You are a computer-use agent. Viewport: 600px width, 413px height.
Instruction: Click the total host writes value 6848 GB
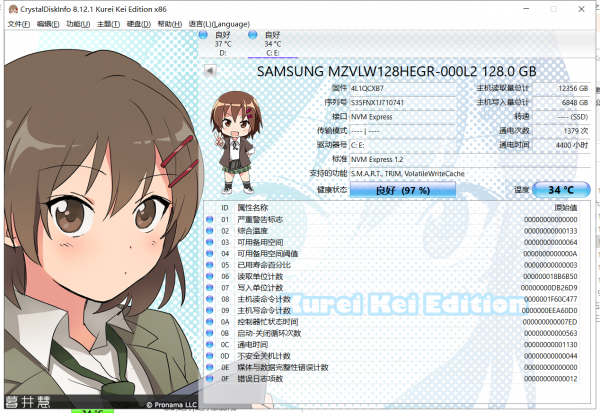click(561, 103)
